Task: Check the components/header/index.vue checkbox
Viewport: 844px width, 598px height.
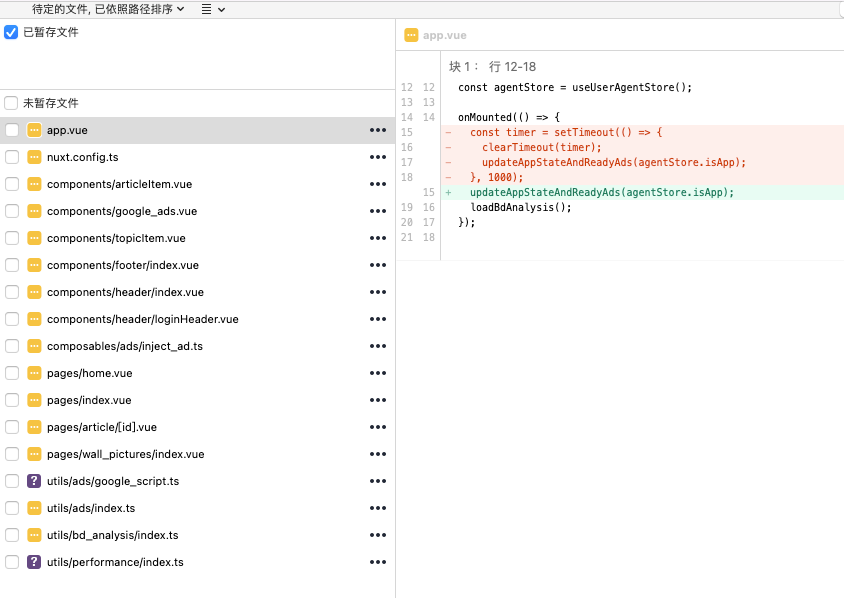Action: pos(12,292)
